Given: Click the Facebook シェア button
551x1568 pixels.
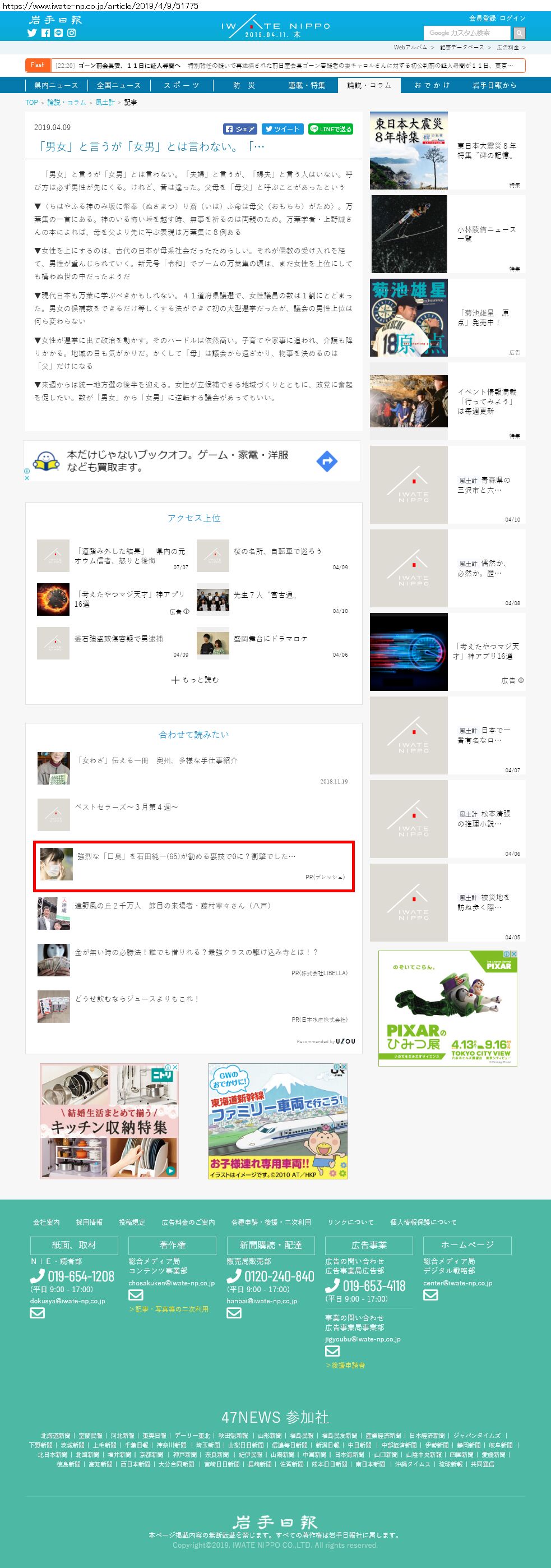Looking at the screenshot, I should click(x=240, y=129).
